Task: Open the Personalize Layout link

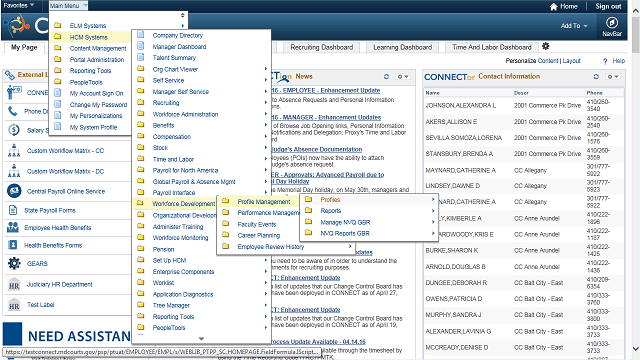Action: [571, 61]
